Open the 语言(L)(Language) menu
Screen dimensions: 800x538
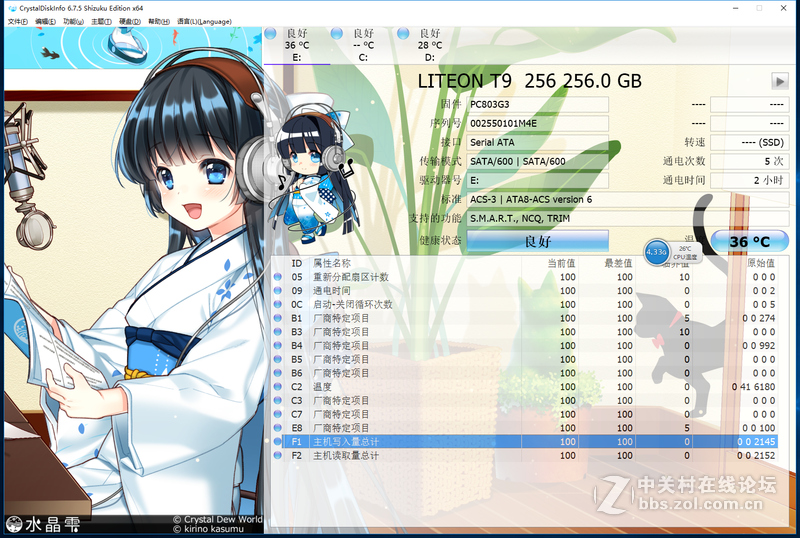click(x=204, y=21)
